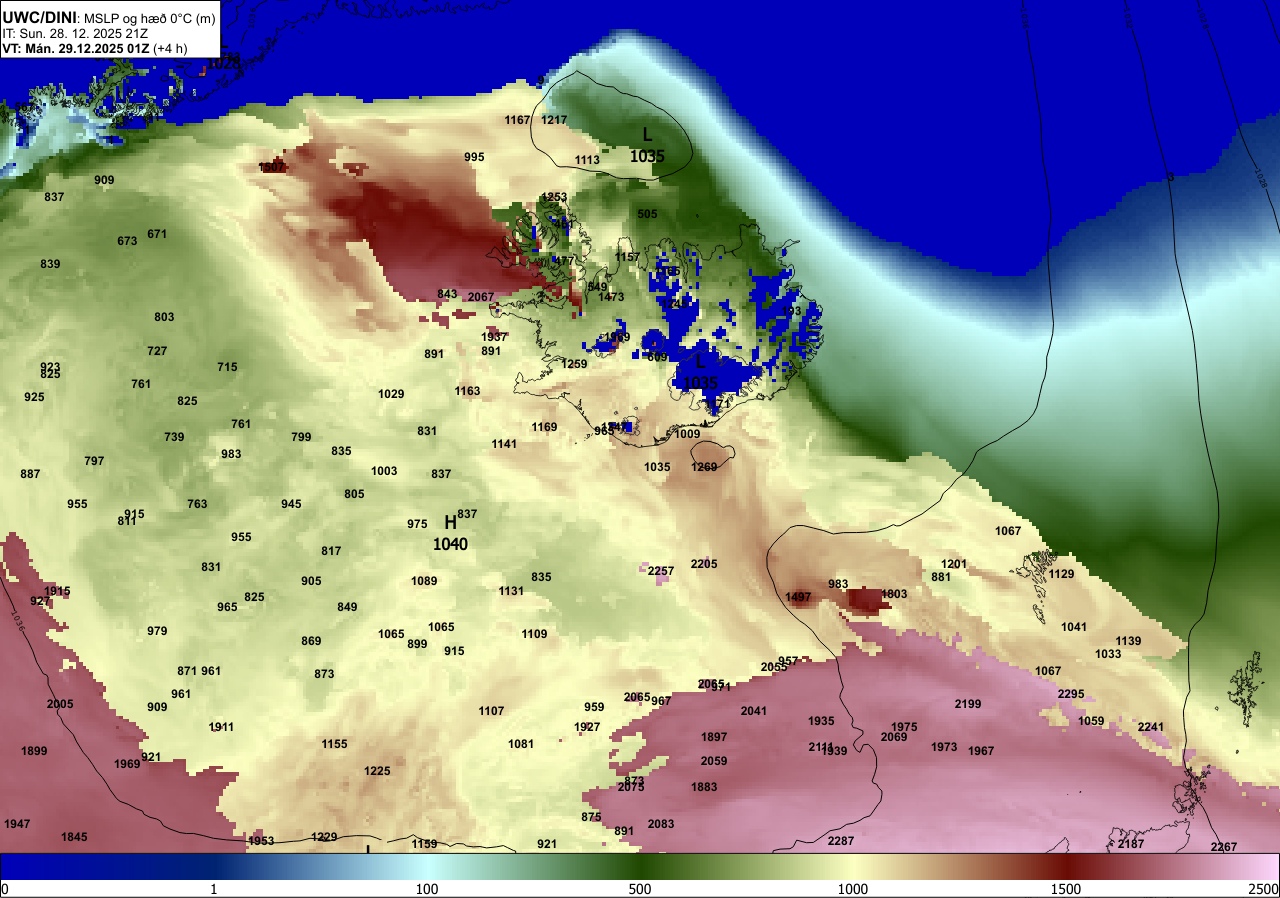This screenshot has width=1280, height=898.
Task: Click the map value 1169
Action: click(544, 427)
